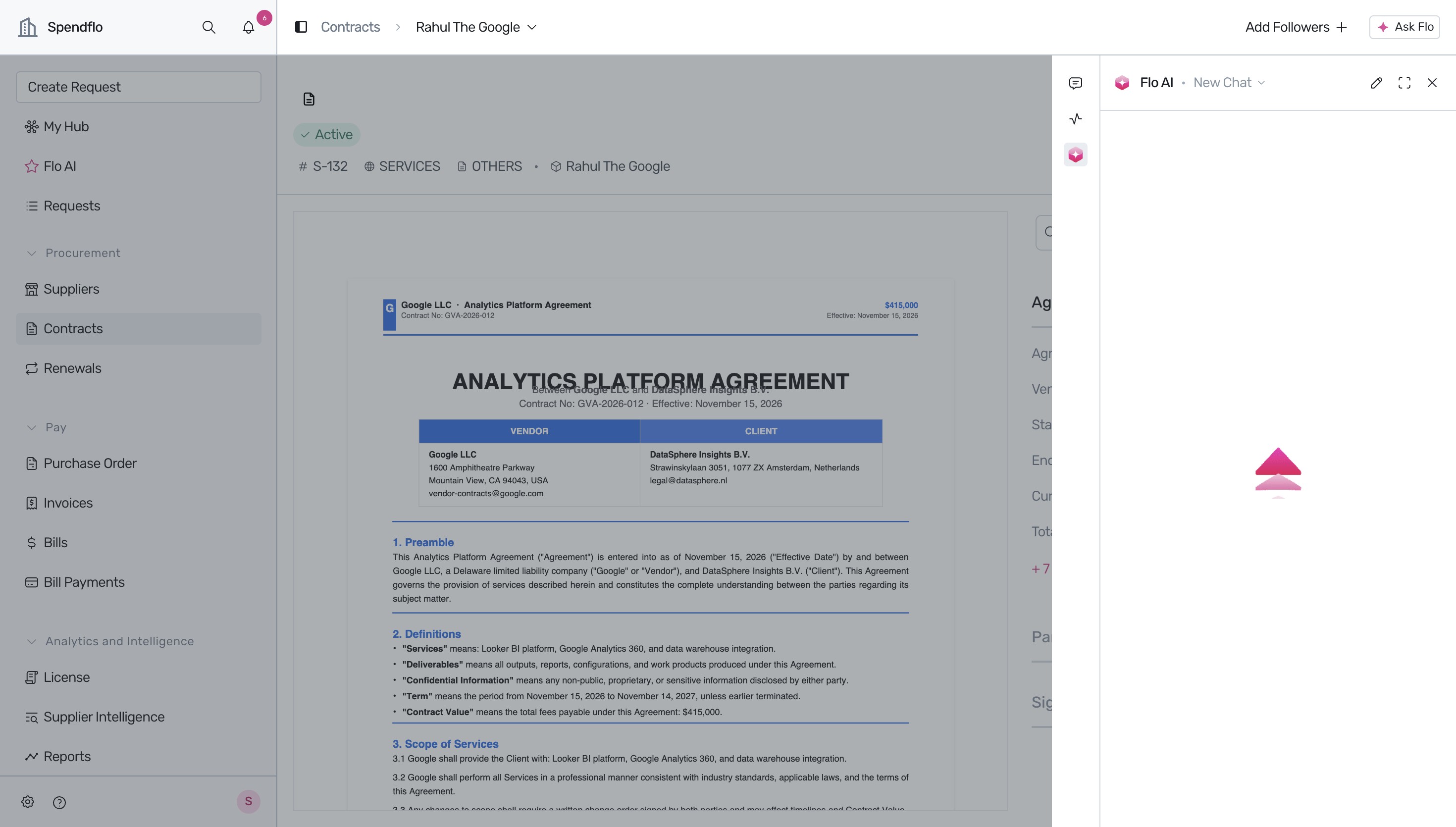Click the Renewals loop icon
1456x827 pixels.
pos(32,368)
